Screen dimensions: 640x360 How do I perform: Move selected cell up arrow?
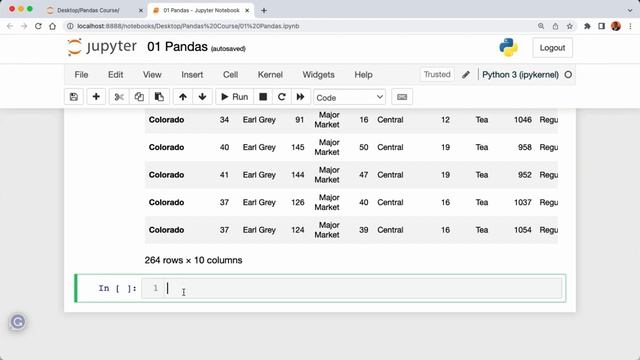pos(183,97)
